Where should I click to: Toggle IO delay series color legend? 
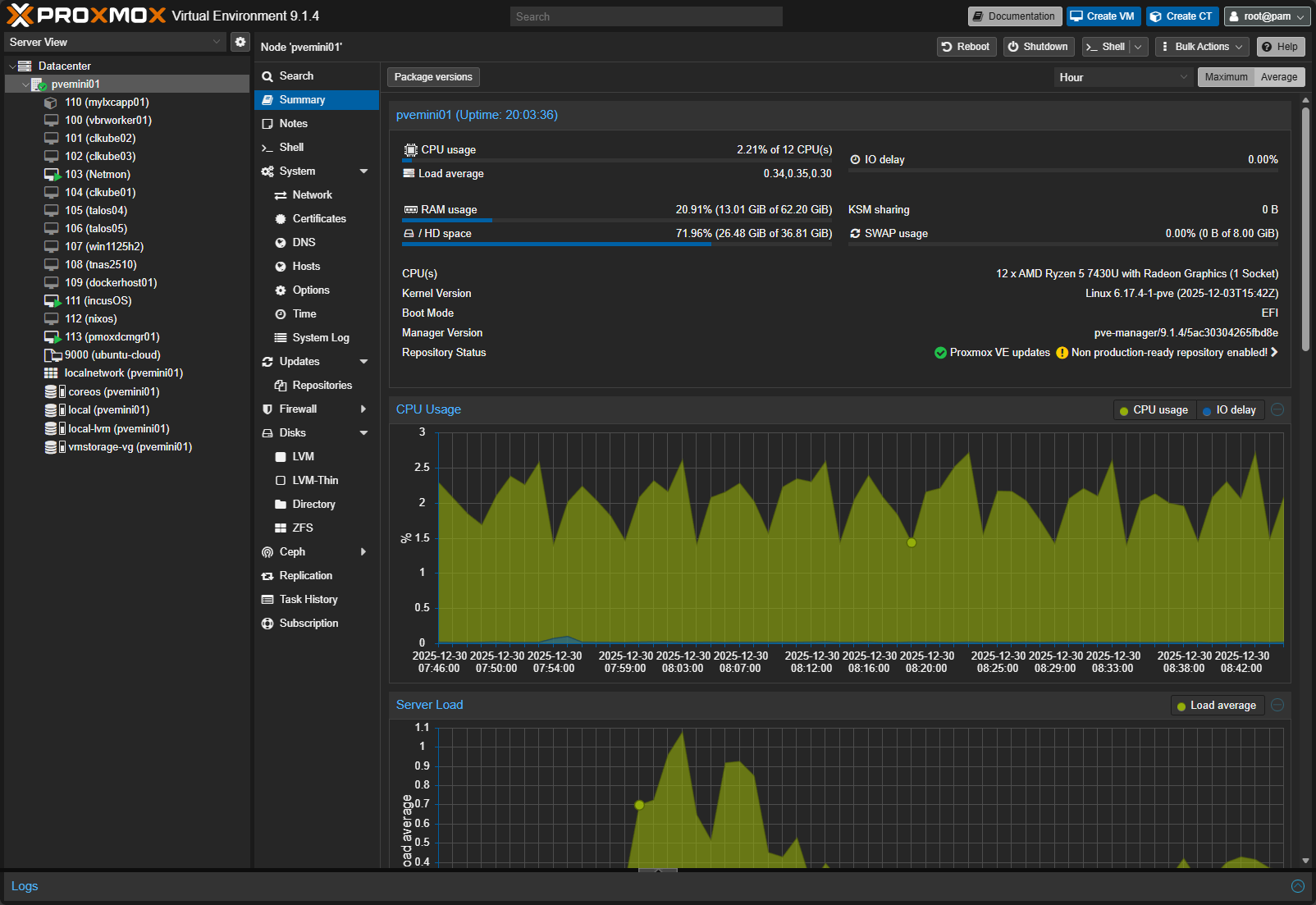pyautogui.click(x=1229, y=410)
